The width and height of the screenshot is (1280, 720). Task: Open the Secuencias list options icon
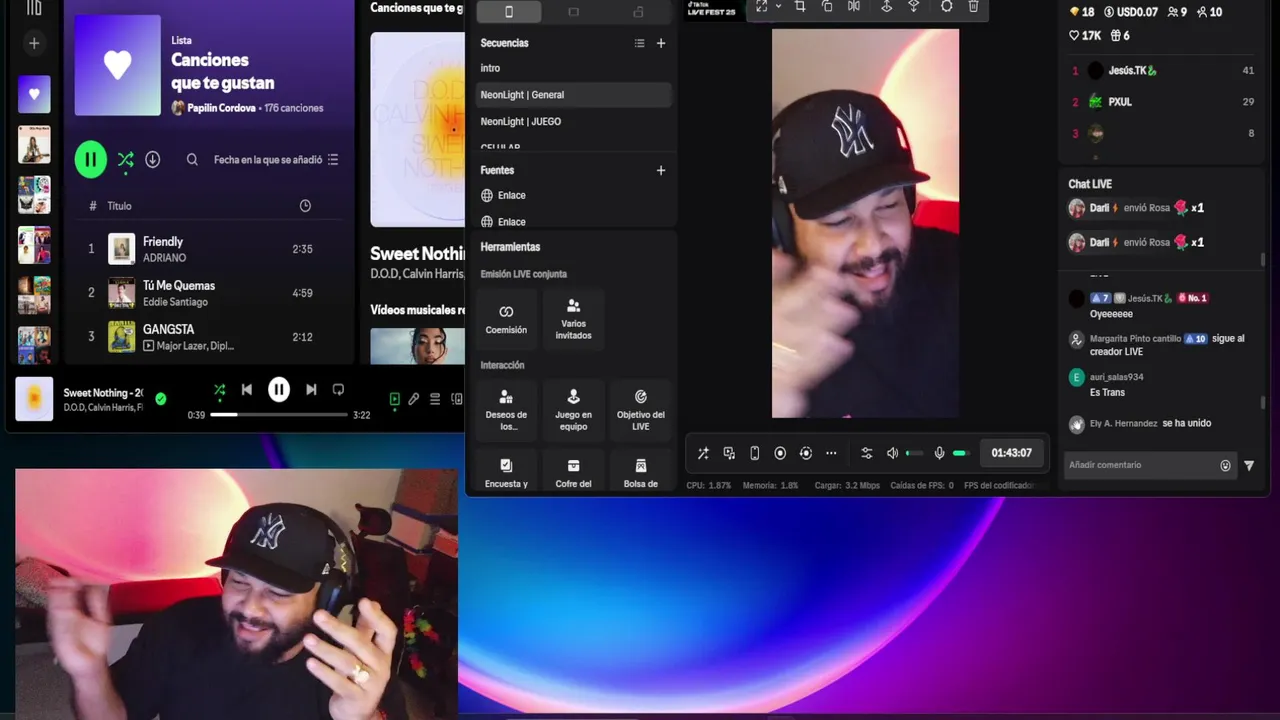click(640, 43)
